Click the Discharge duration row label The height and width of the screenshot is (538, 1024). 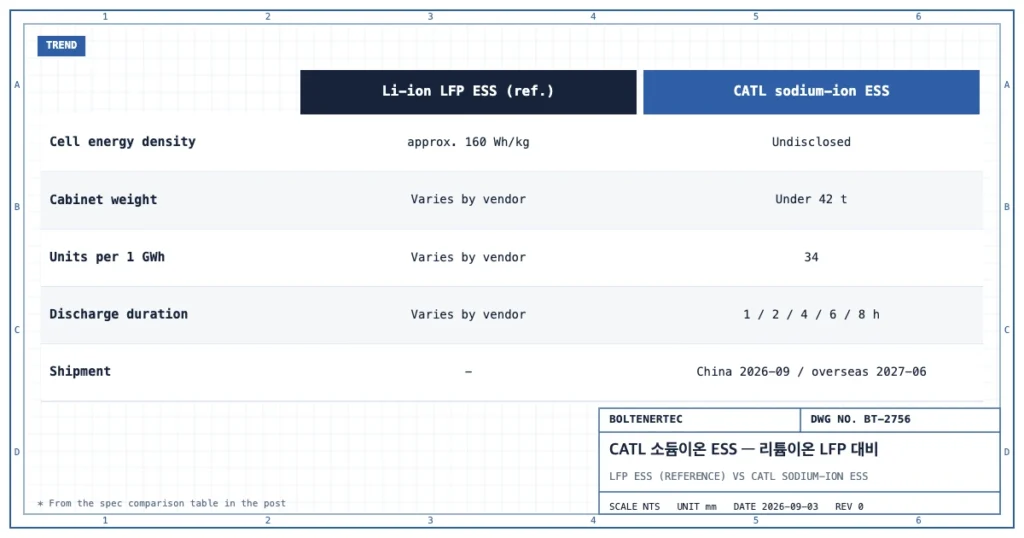pyautogui.click(x=118, y=314)
